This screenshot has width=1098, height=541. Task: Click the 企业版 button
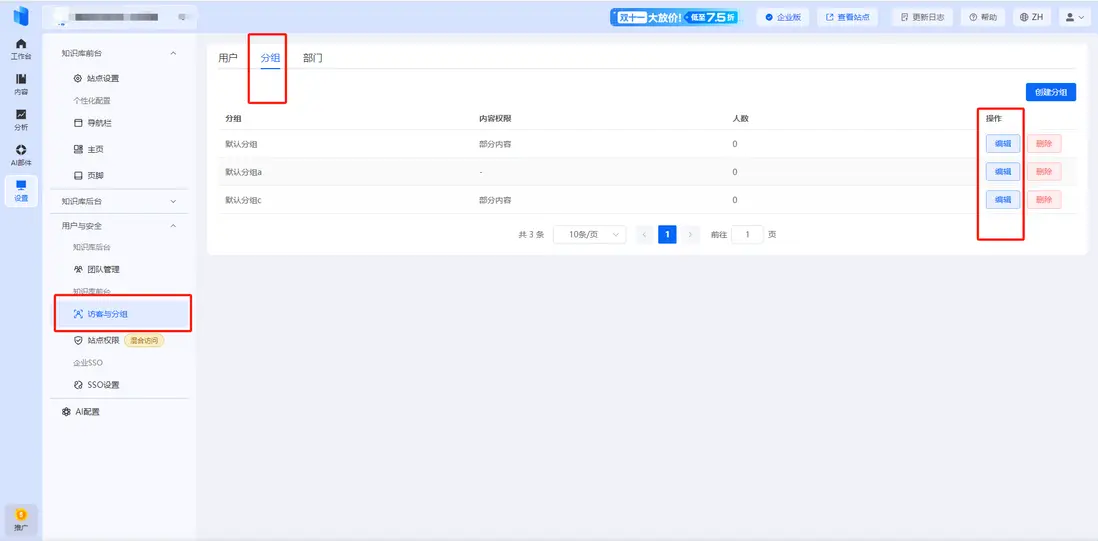tap(783, 17)
